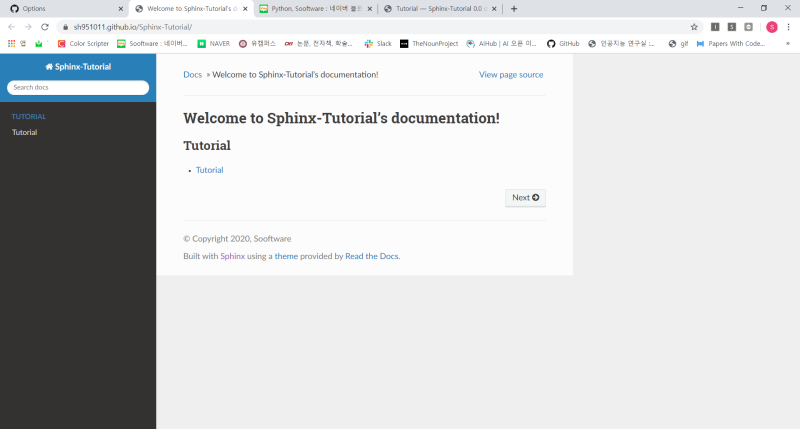Open the Color Scripter bookmark
The width and height of the screenshot is (800, 429).
pos(83,44)
